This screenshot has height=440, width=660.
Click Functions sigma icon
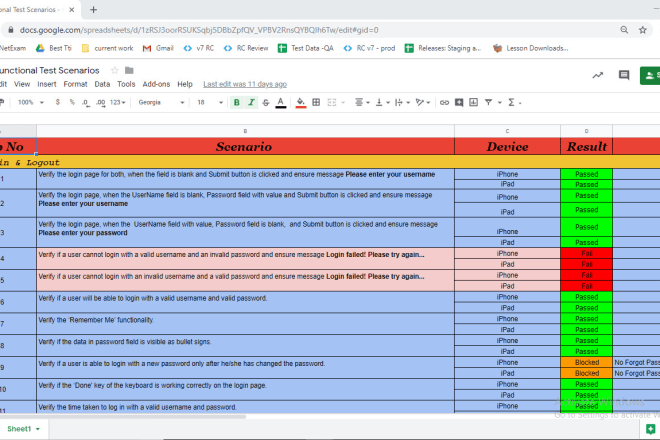(511, 102)
